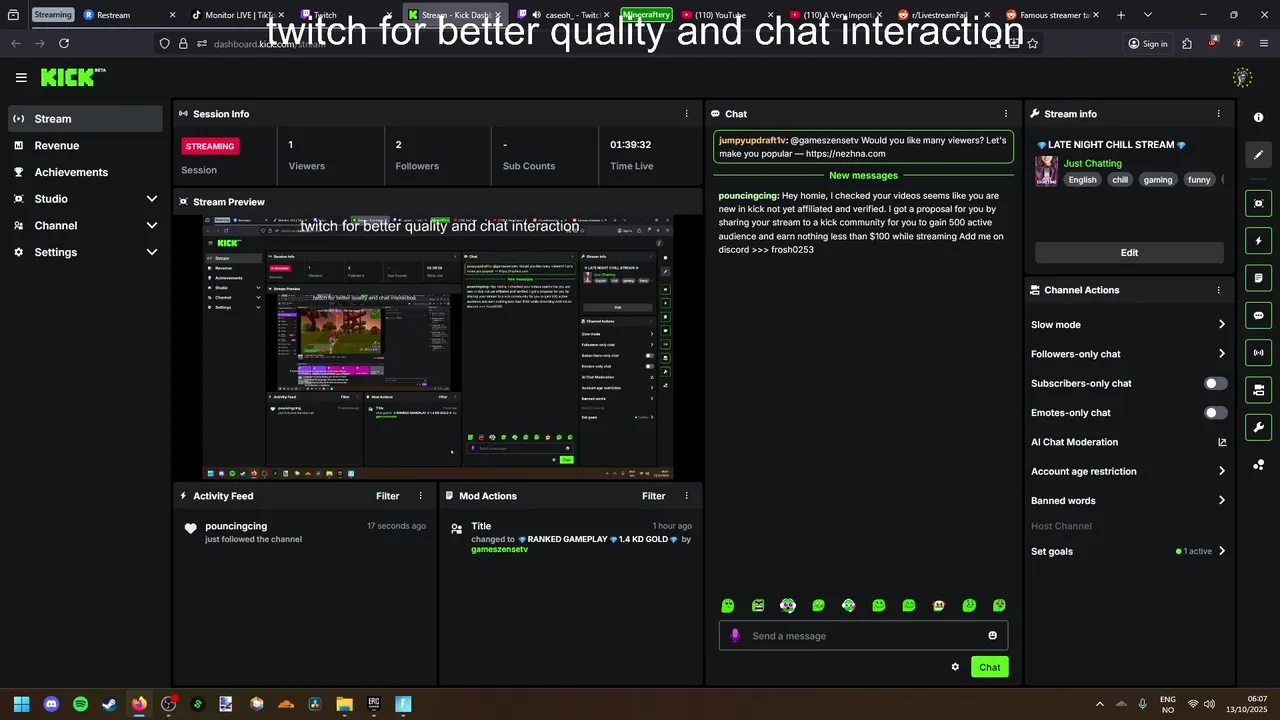Click the green Chat send button
Image resolution: width=1280 pixels, height=720 pixels.
point(989,667)
